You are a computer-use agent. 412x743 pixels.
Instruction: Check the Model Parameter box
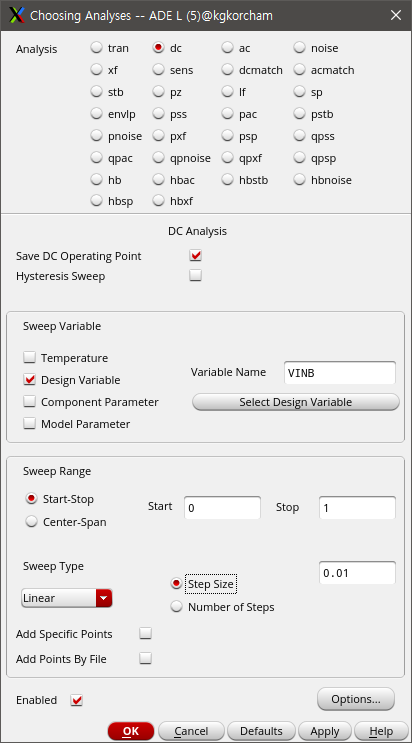29,423
